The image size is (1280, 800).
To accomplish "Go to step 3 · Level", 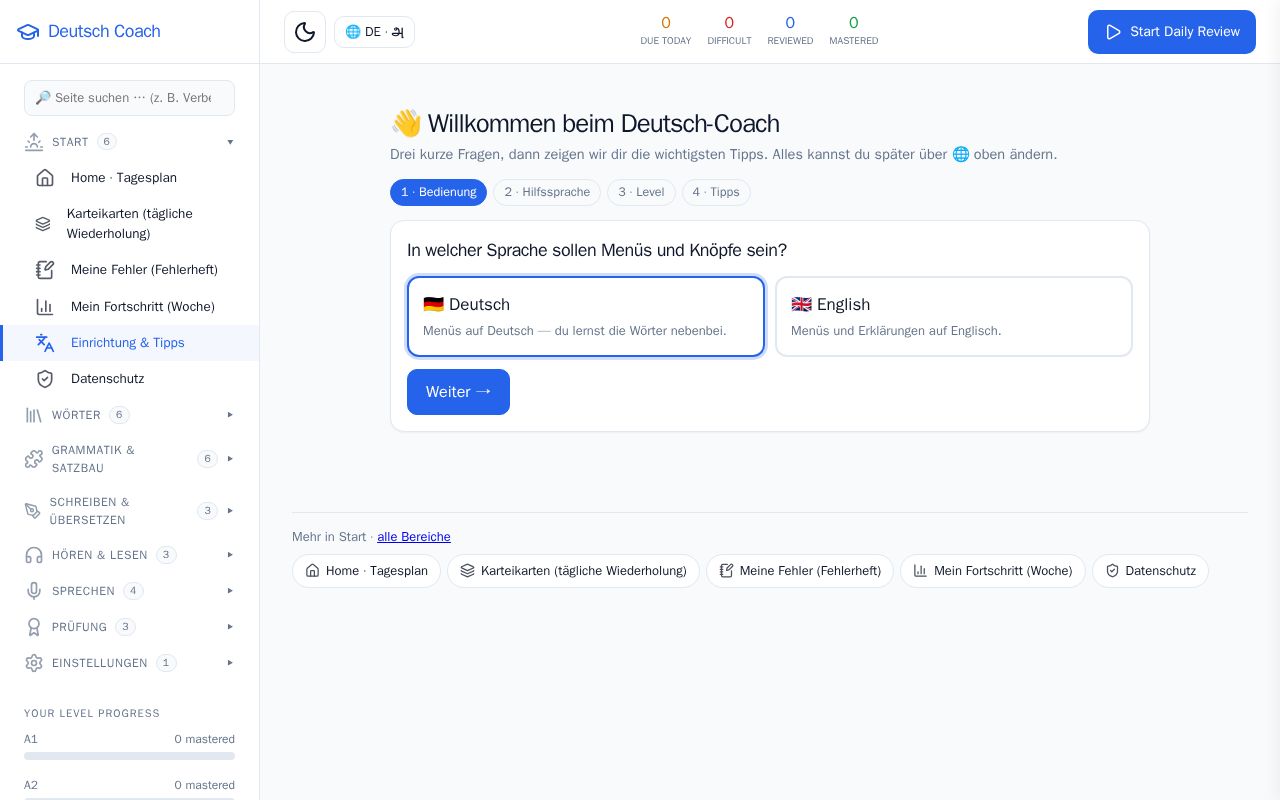I will pos(641,192).
